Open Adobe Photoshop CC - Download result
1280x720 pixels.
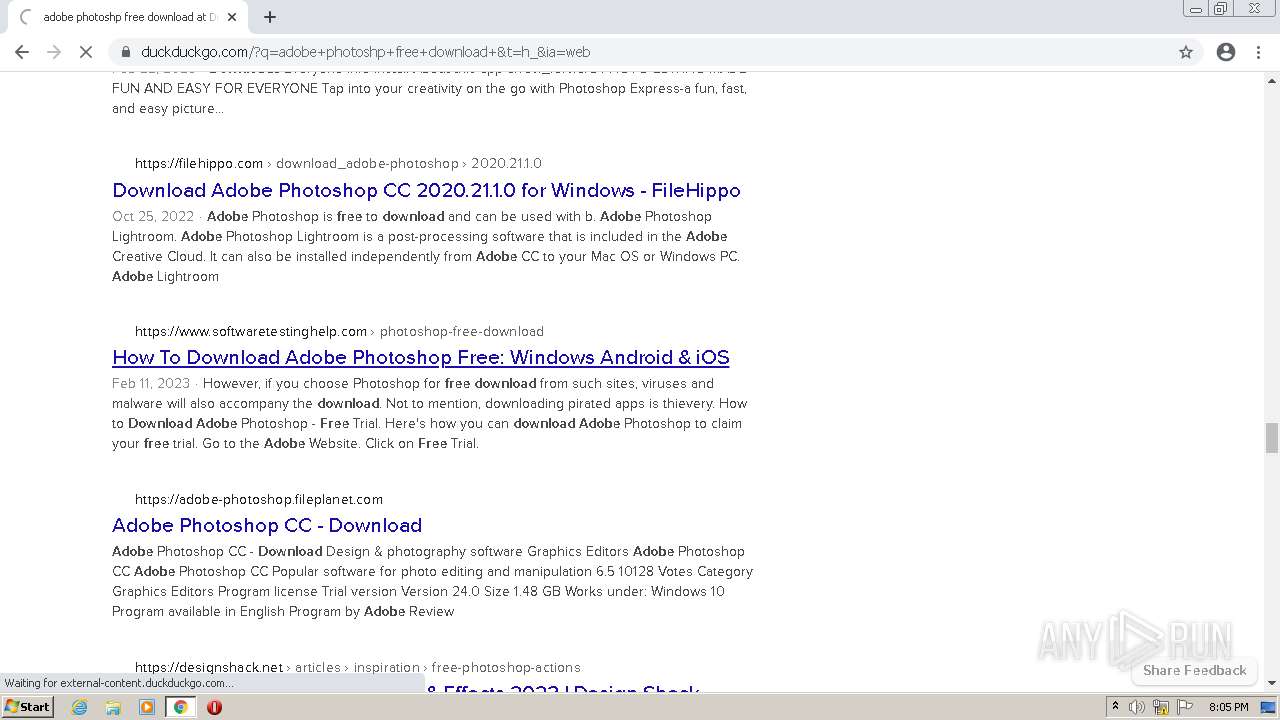coord(267,525)
